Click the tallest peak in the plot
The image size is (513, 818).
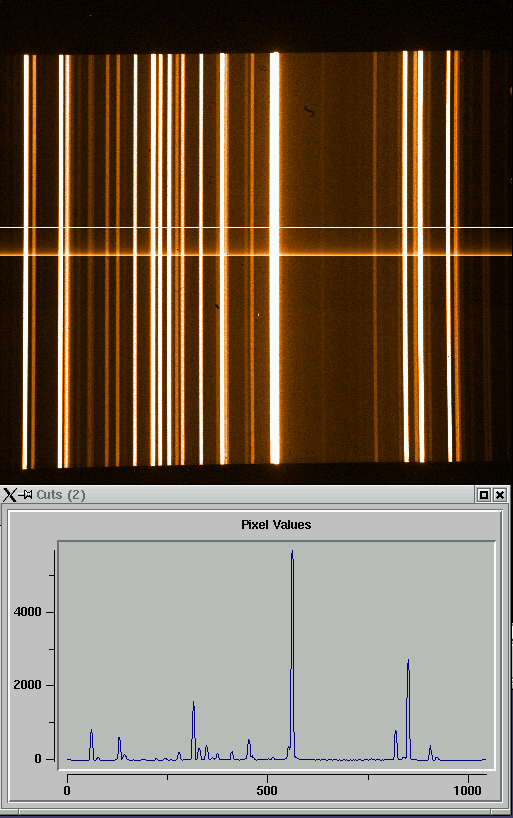292,552
